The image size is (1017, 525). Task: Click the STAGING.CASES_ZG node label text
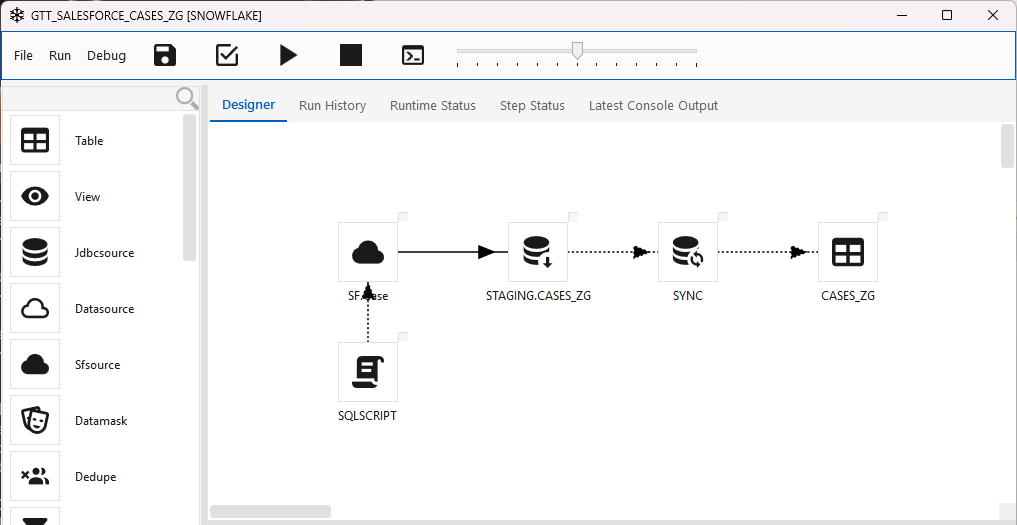pos(538,296)
